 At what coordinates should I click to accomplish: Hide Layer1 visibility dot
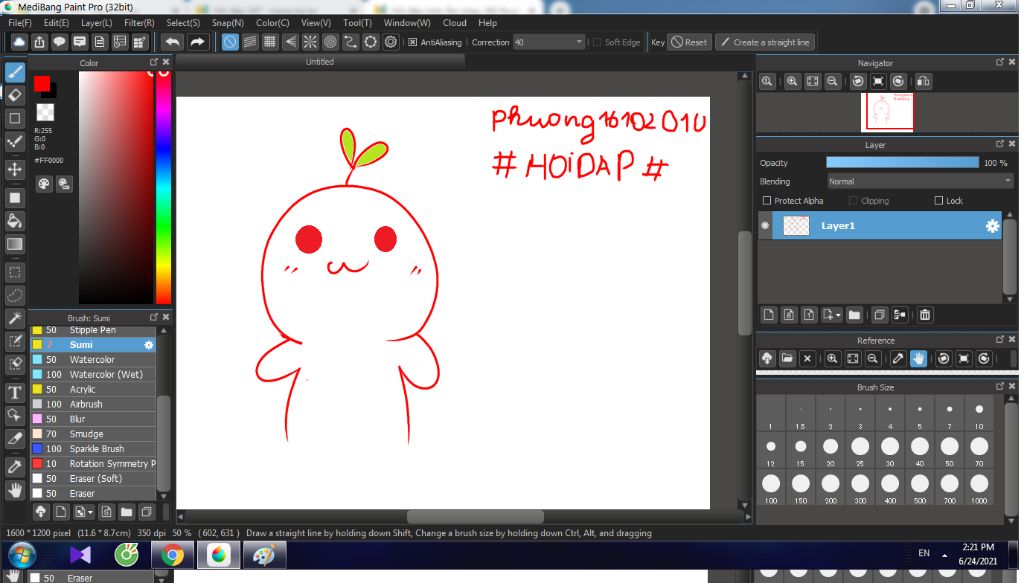(x=765, y=226)
